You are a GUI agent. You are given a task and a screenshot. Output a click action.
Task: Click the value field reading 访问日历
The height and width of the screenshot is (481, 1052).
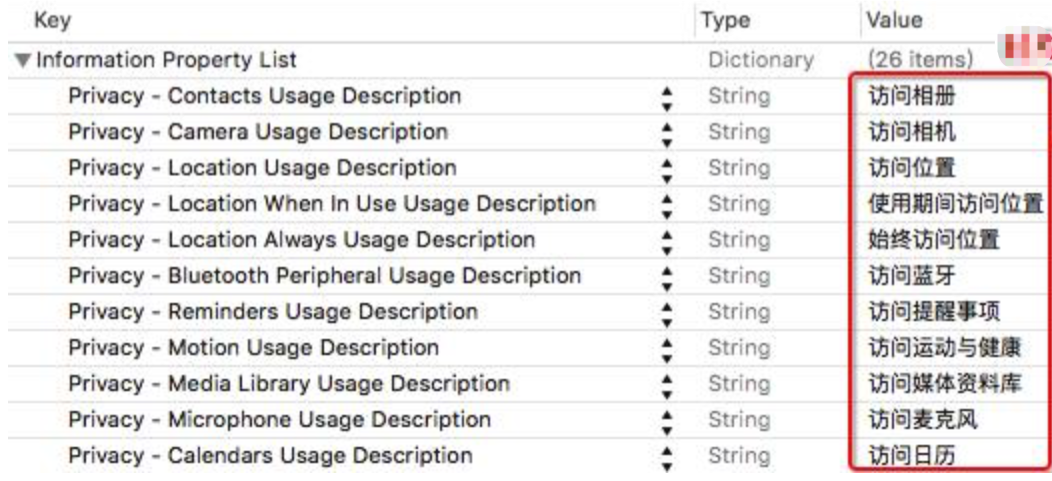[x=911, y=457]
